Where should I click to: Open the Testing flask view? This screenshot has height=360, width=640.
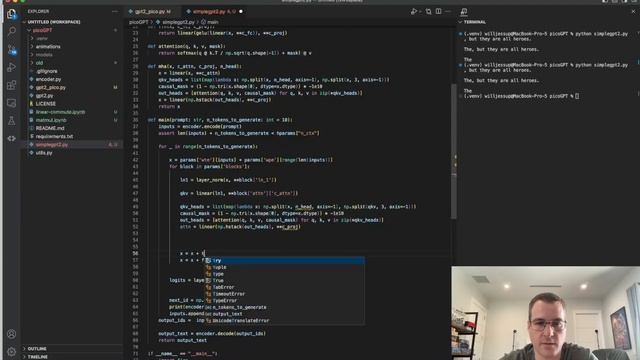11,120
